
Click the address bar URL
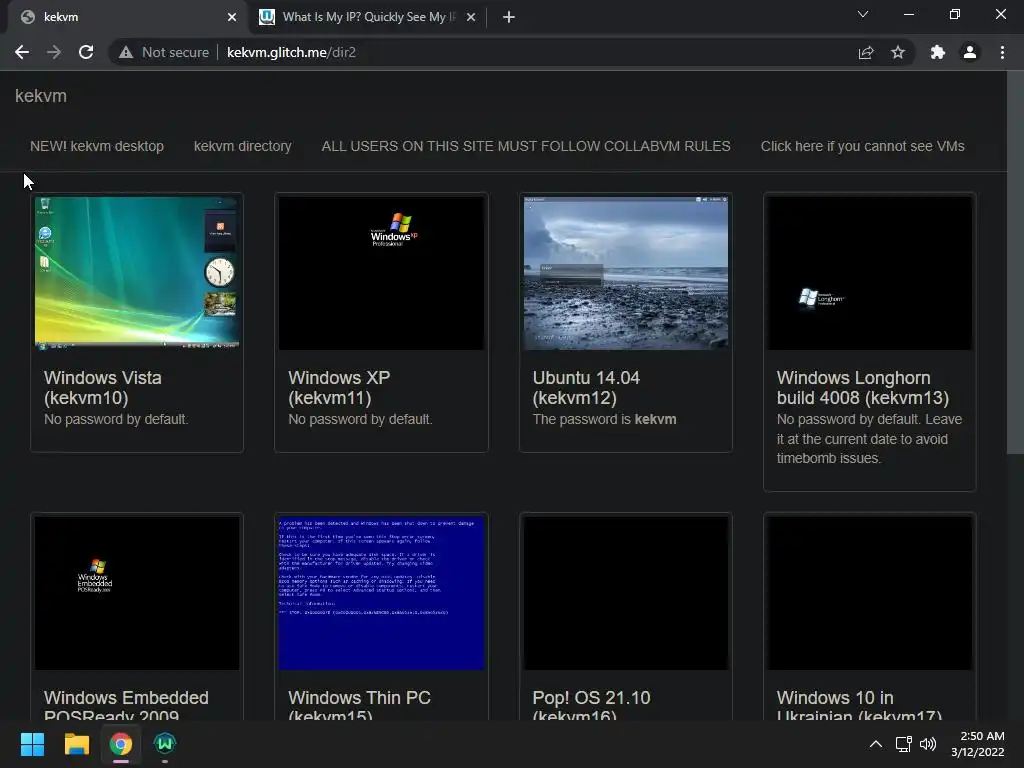click(x=291, y=52)
